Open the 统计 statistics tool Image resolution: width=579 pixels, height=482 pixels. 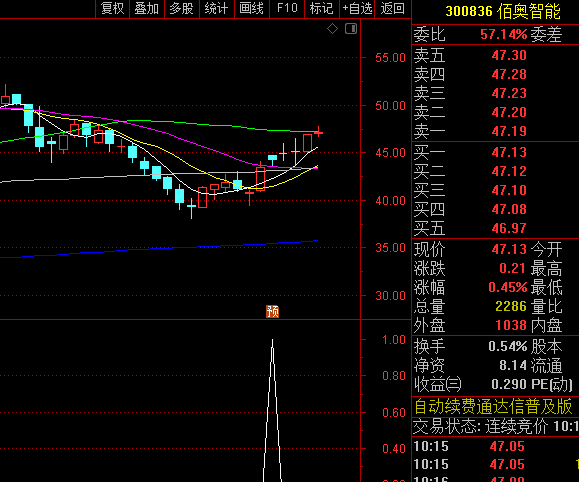[x=216, y=8]
